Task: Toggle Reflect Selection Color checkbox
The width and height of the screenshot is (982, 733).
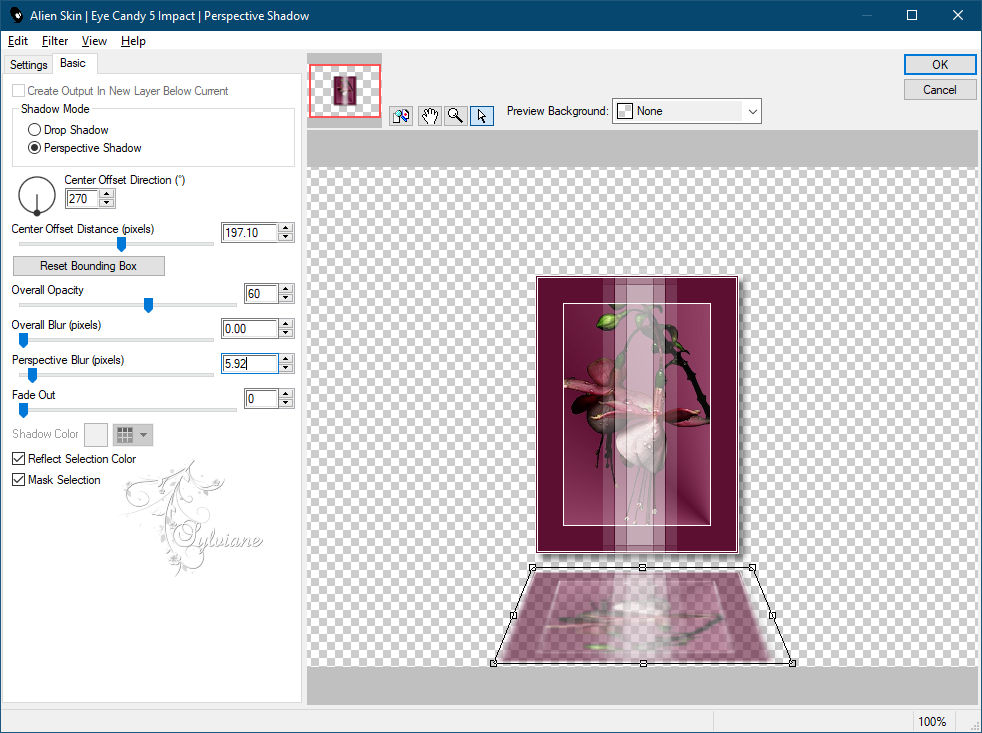Action: pos(19,459)
